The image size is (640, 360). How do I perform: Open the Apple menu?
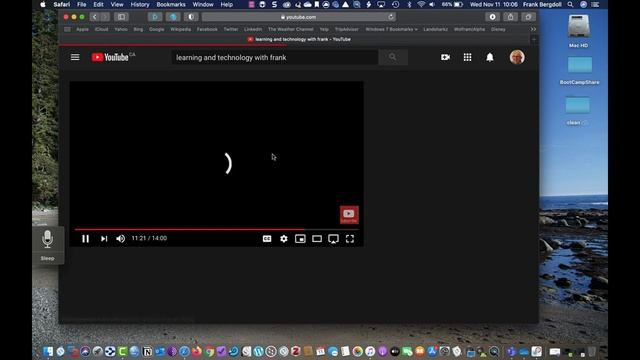tap(43, 4)
